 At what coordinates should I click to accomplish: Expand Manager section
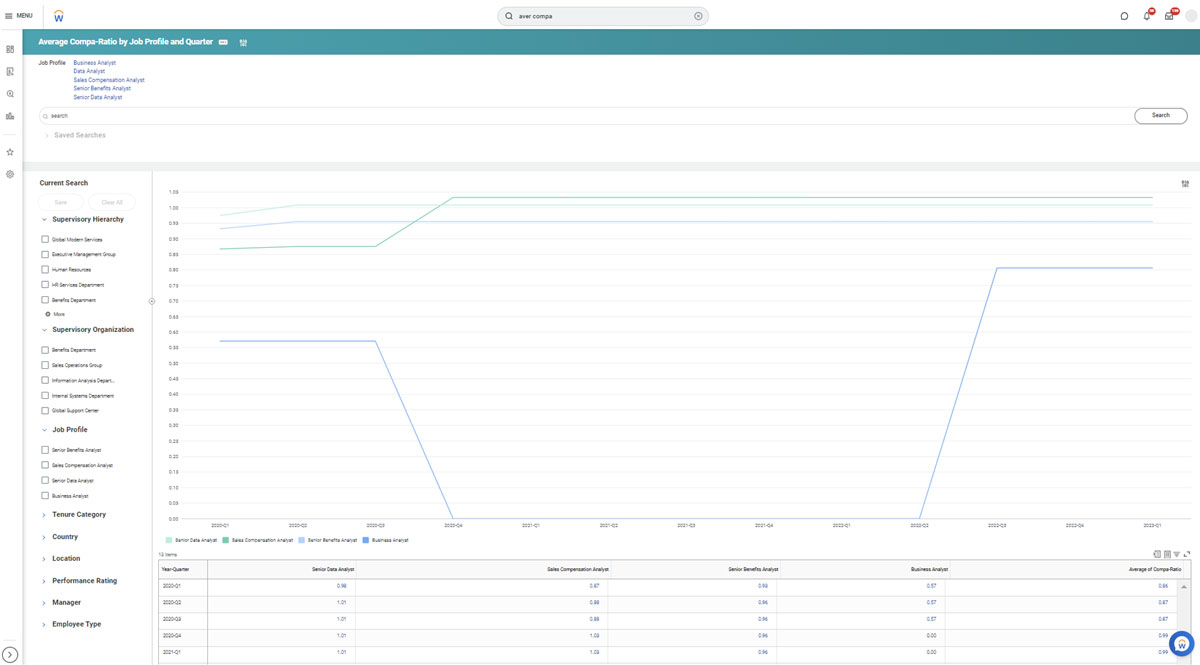(x=44, y=603)
